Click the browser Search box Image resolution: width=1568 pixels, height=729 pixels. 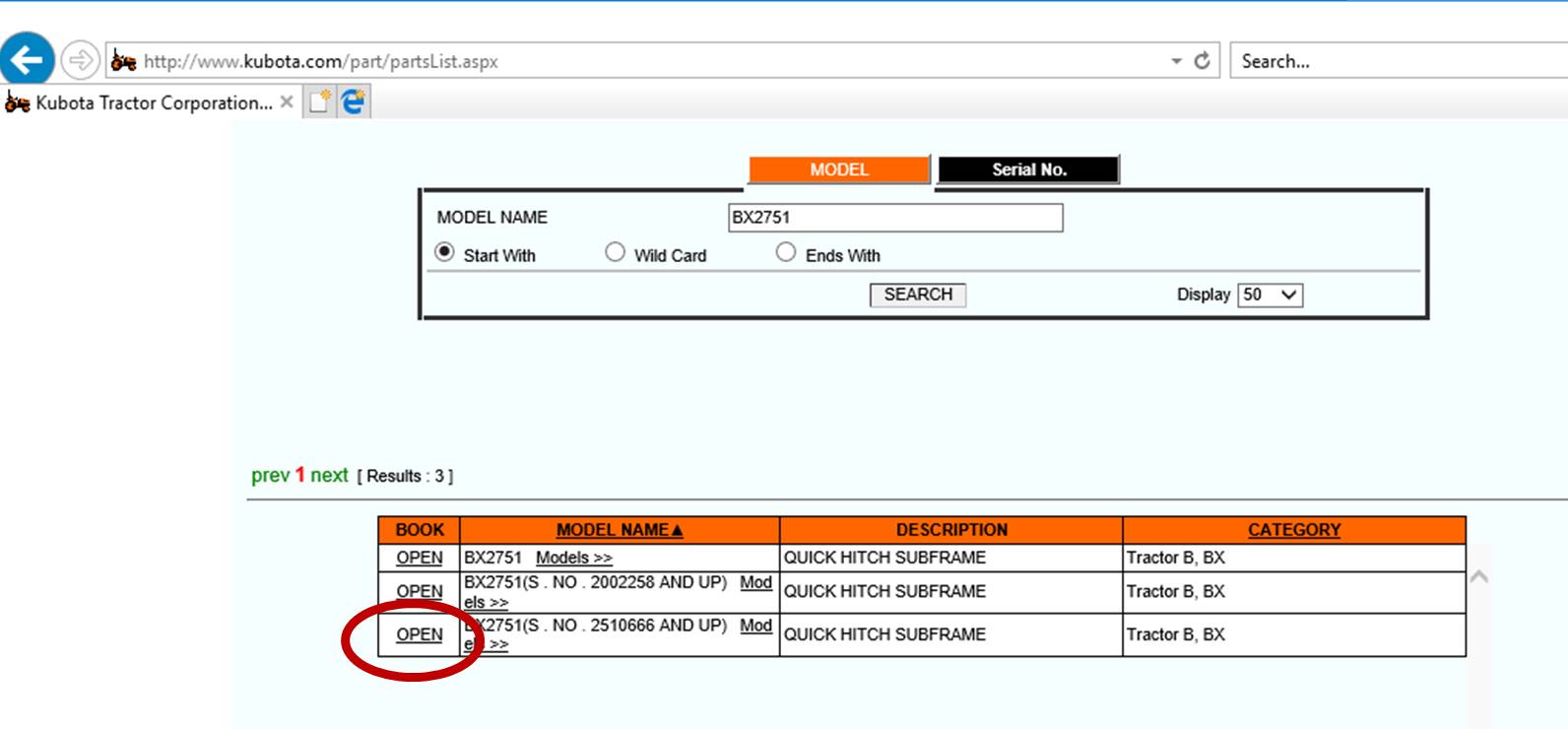coord(1401,61)
